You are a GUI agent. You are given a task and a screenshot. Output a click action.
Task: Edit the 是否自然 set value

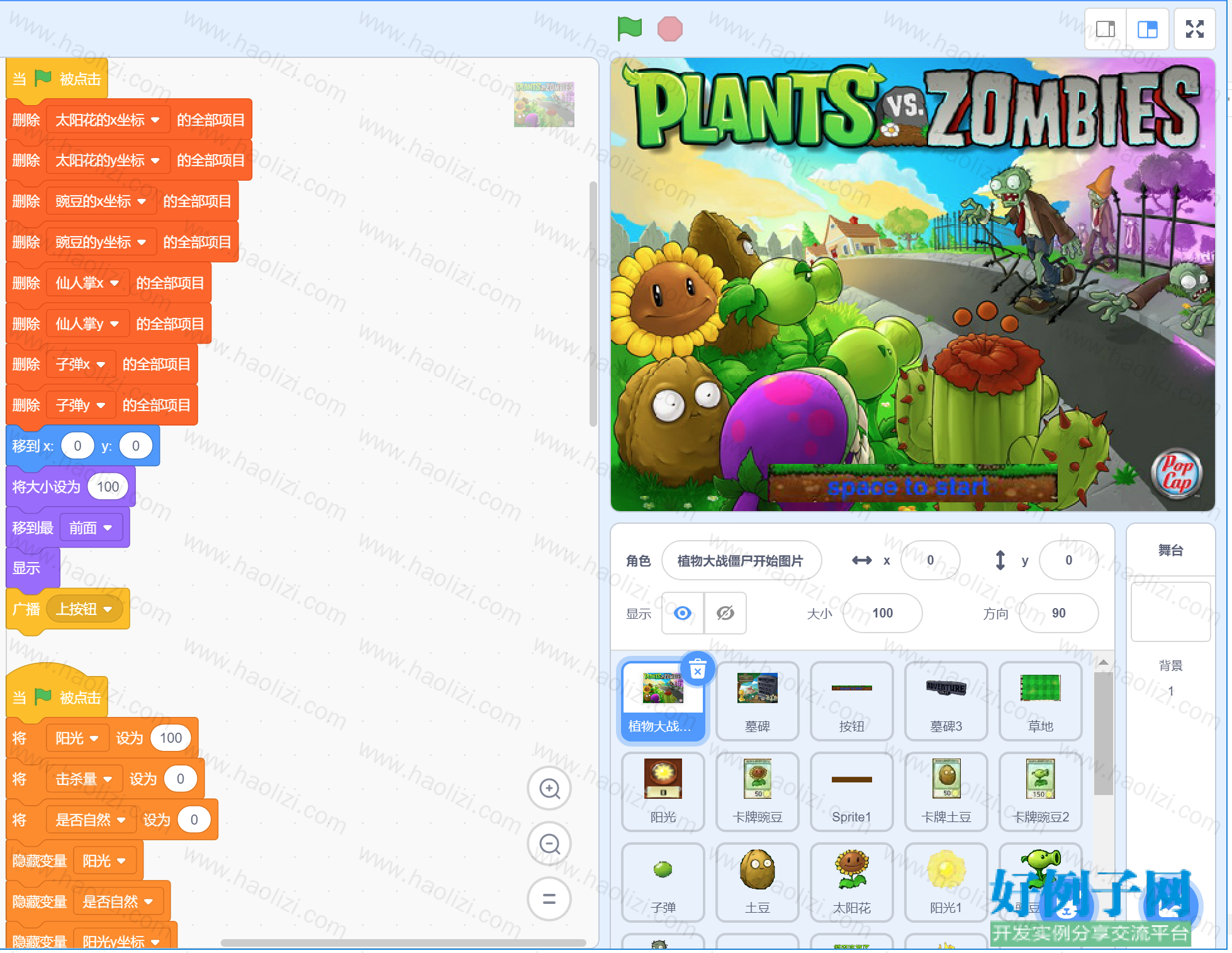click(194, 820)
